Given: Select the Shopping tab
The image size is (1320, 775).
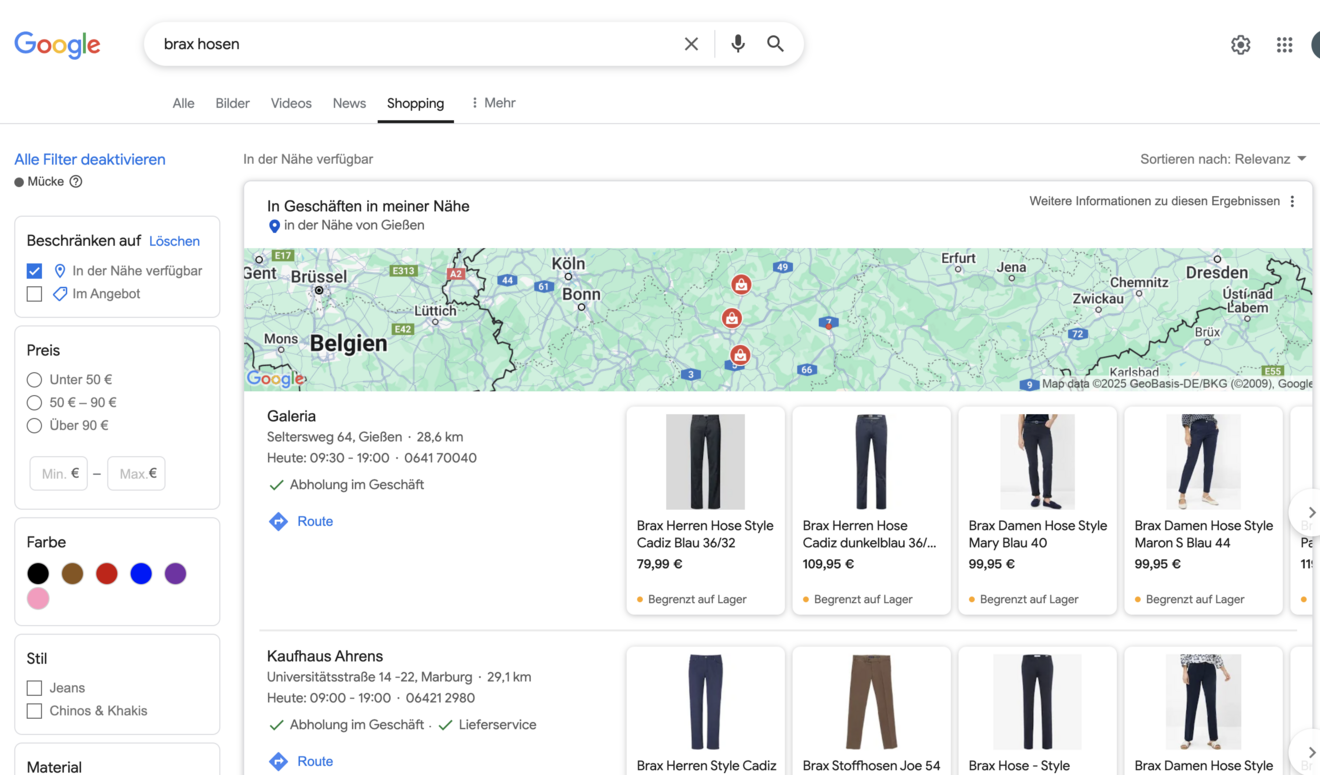Looking at the screenshot, I should (415, 103).
